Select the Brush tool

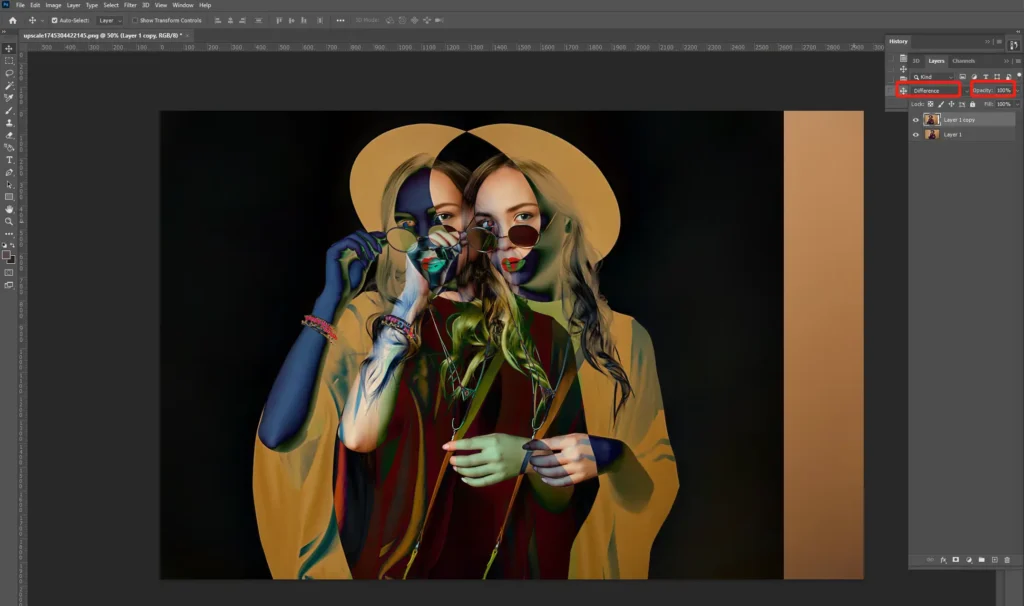[9, 110]
